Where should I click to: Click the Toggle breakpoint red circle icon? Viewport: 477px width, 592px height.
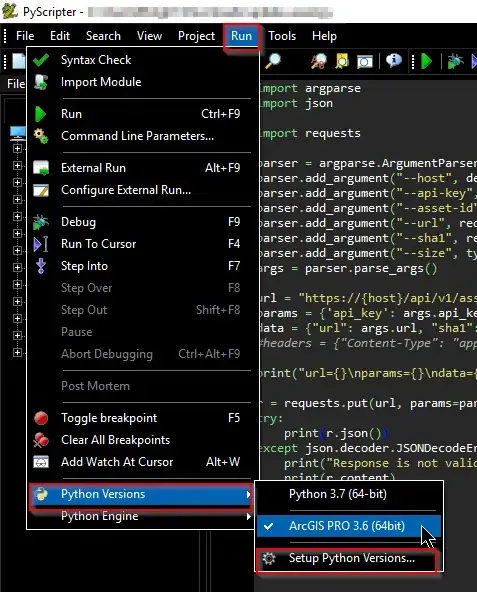41,418
